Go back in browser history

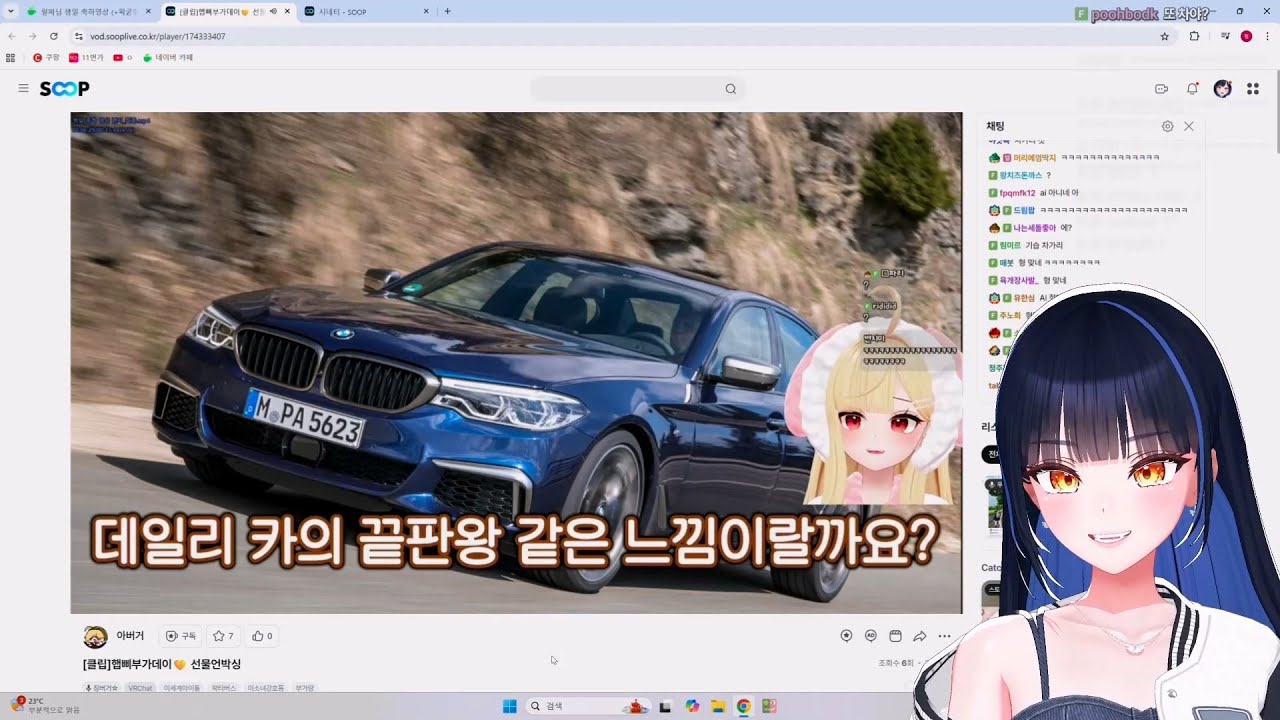pyautogui.click(x=12, y=36)
